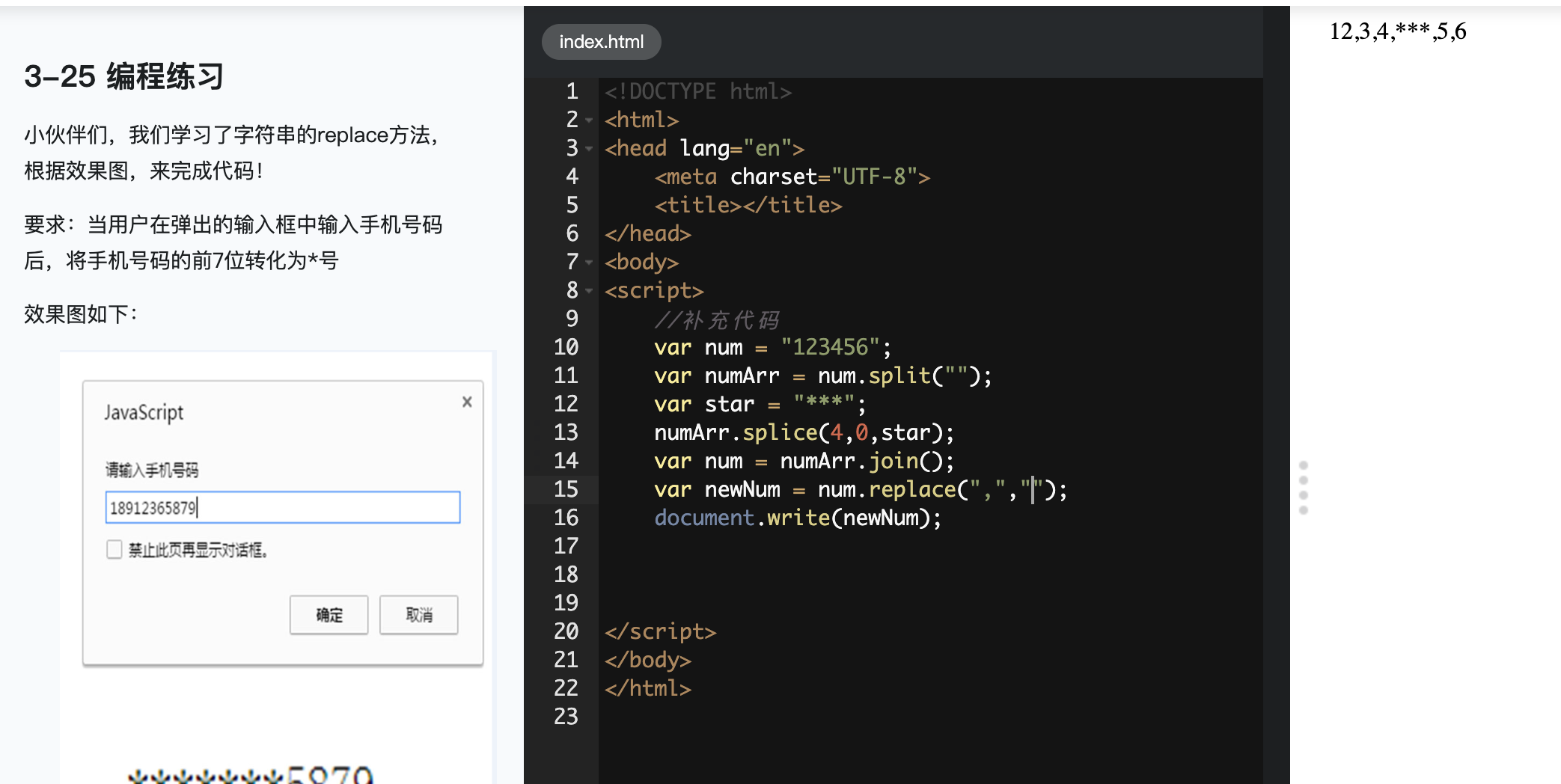1561x784 pixels.
Task: Click the closing </html> tag
Action: pos(648,688)
